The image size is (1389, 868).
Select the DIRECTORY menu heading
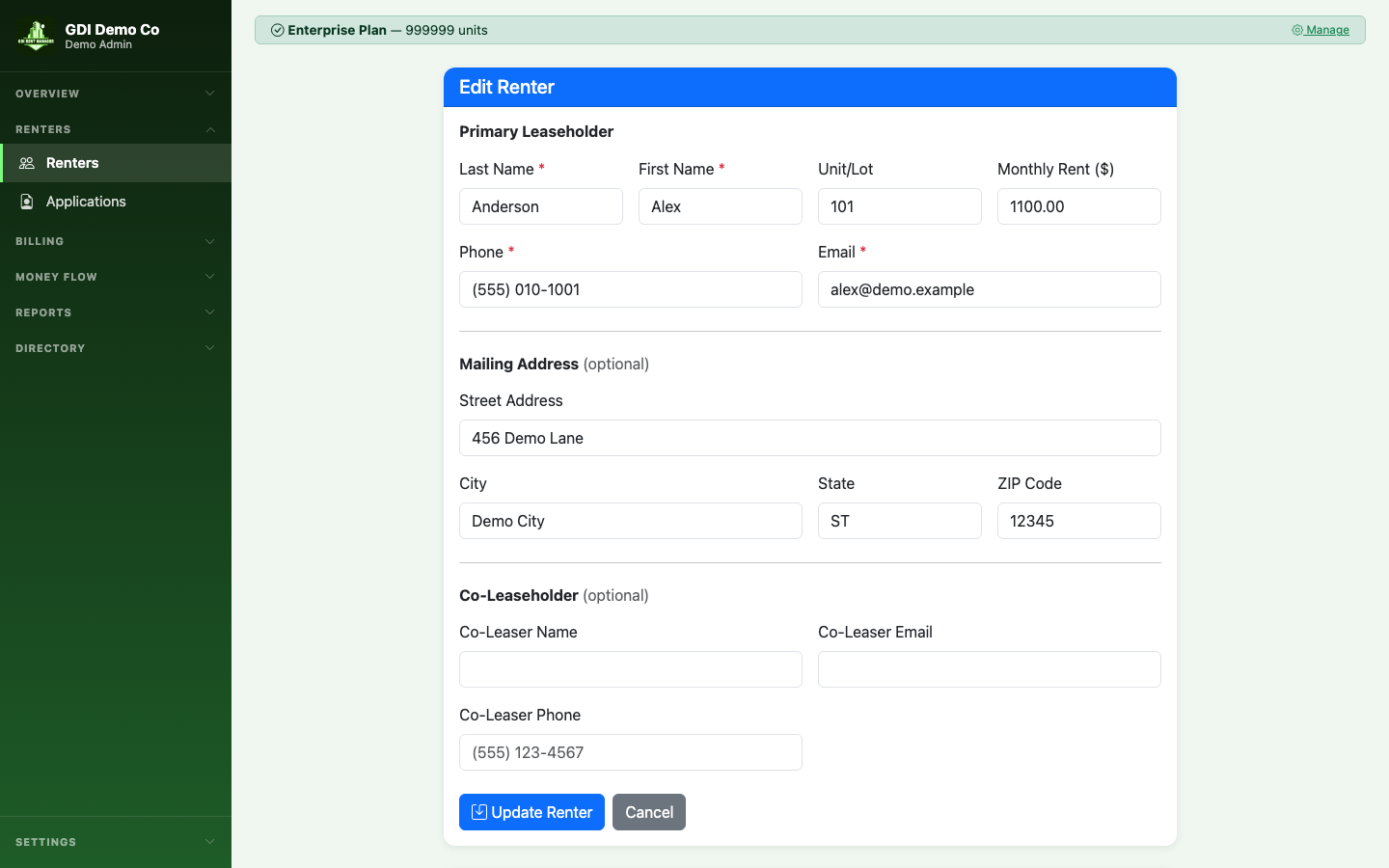pos(50,348)
